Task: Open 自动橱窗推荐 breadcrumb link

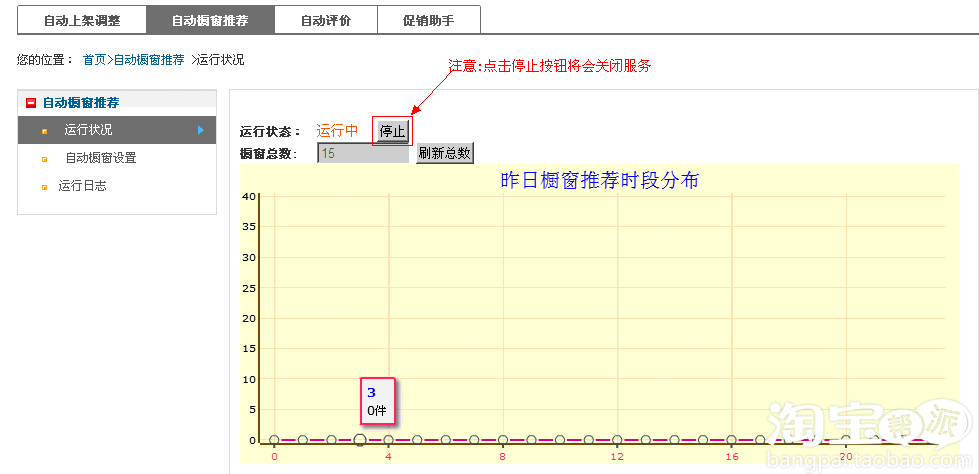Action: click(149, 60)
